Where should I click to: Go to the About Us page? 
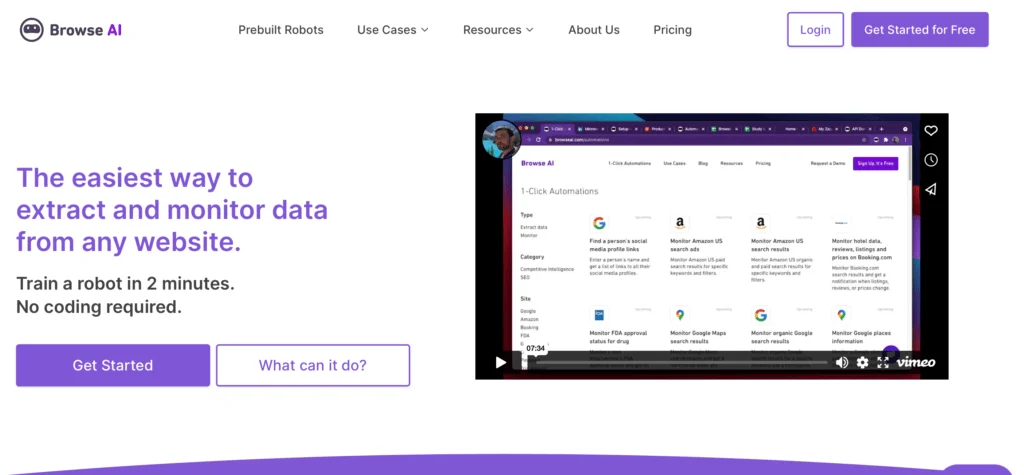point(594,29)
